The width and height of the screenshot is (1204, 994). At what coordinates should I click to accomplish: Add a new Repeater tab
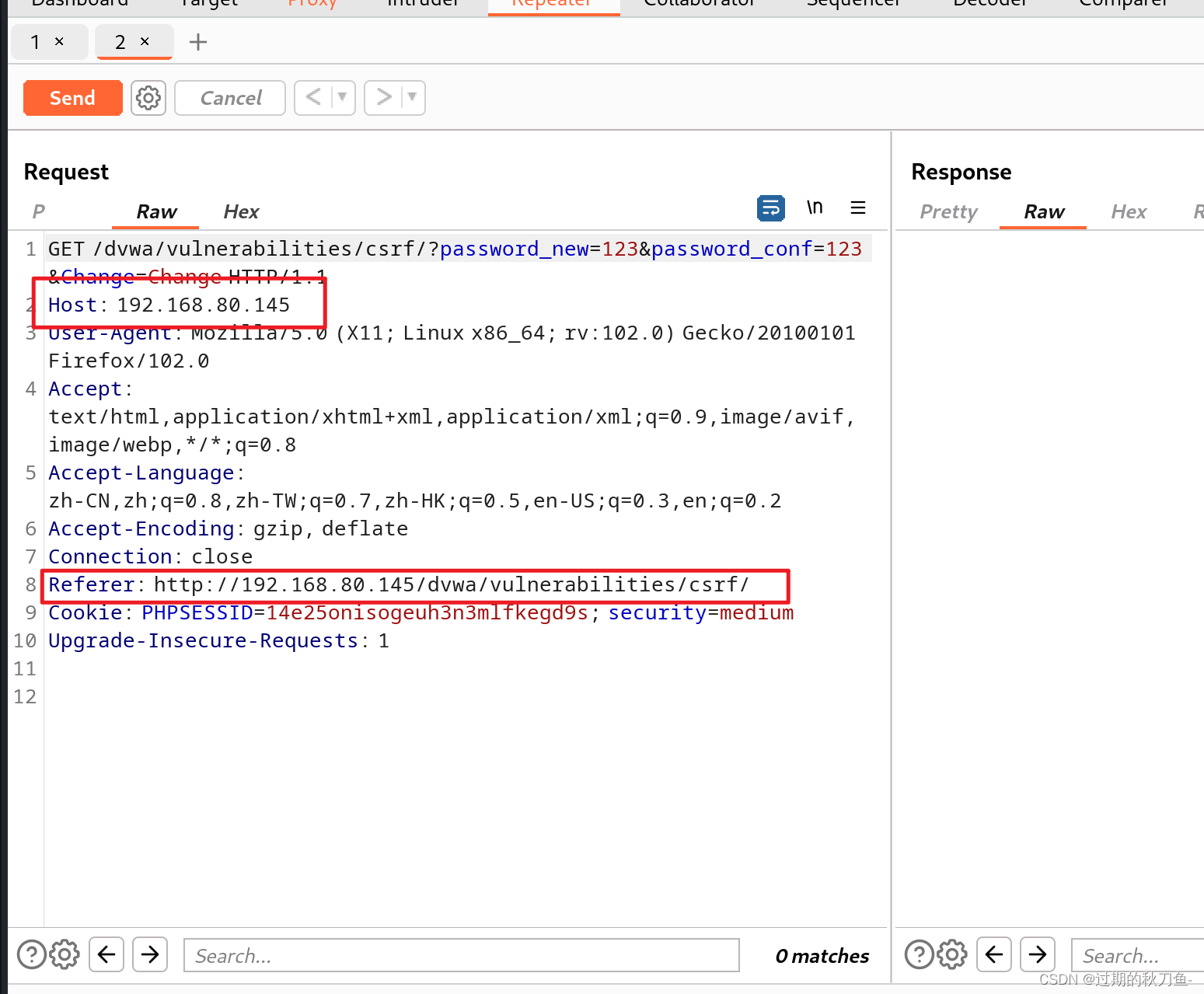[x=198, y=42]
